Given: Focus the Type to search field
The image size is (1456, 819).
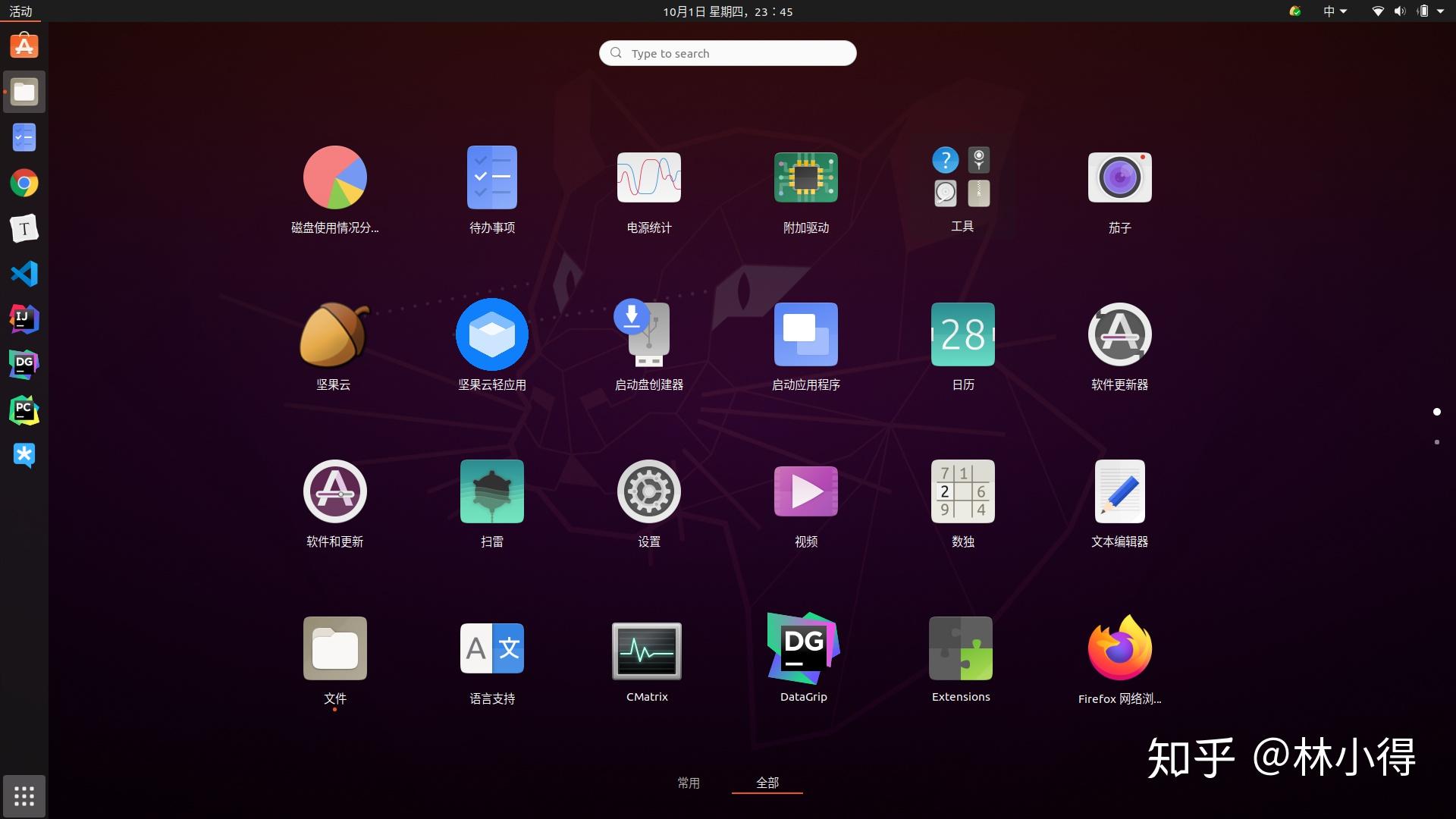Looking at the screenshot, I should click(x=728, y=53).
